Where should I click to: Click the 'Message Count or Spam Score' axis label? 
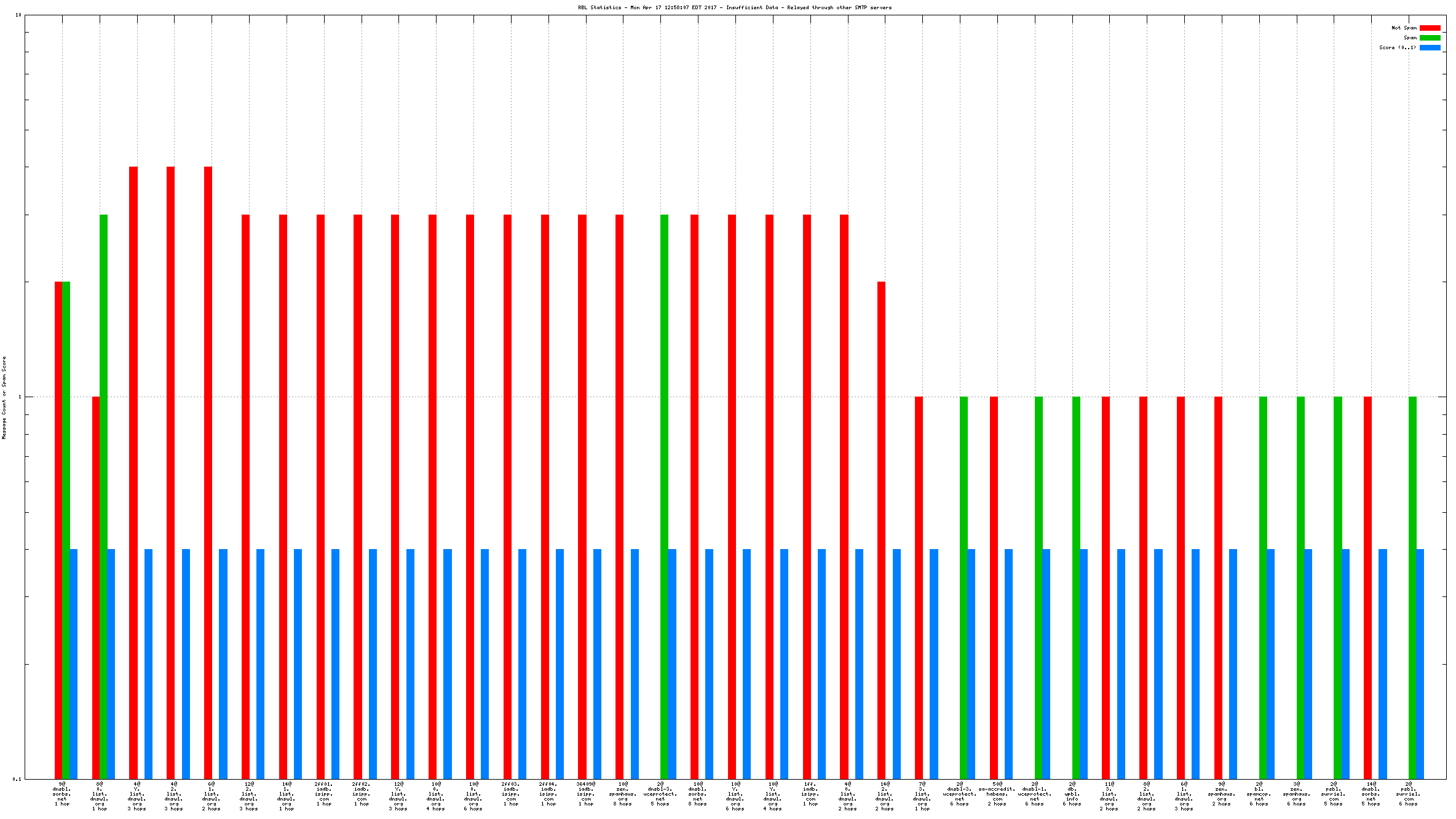point(4,397)
